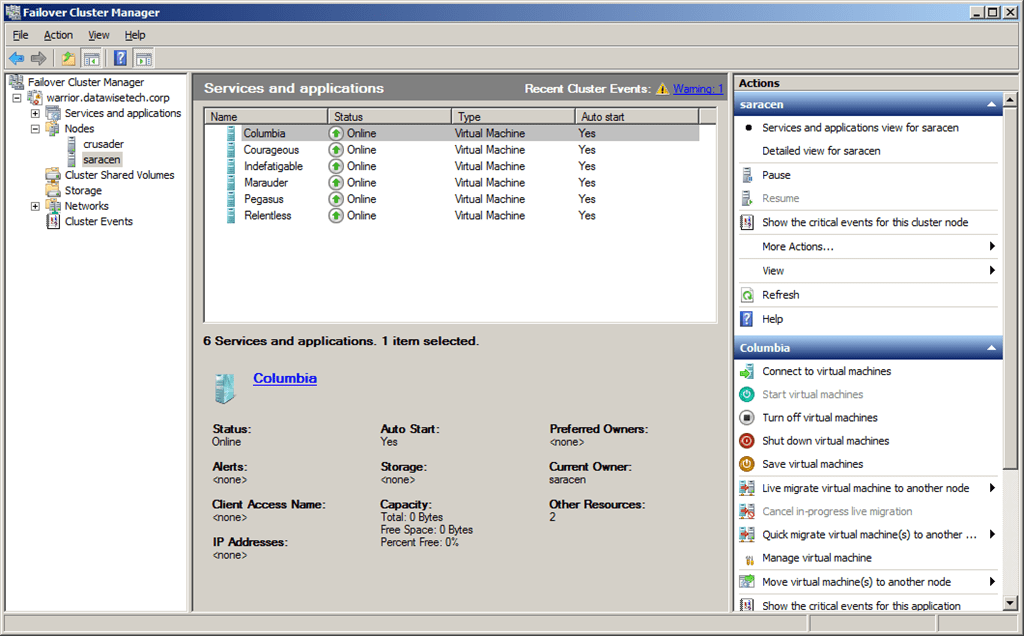The width and height of the screenshot is (1024, 636).
Task: Click the Move virtual machine(s) icon
Action: click(x=746, y=582)
